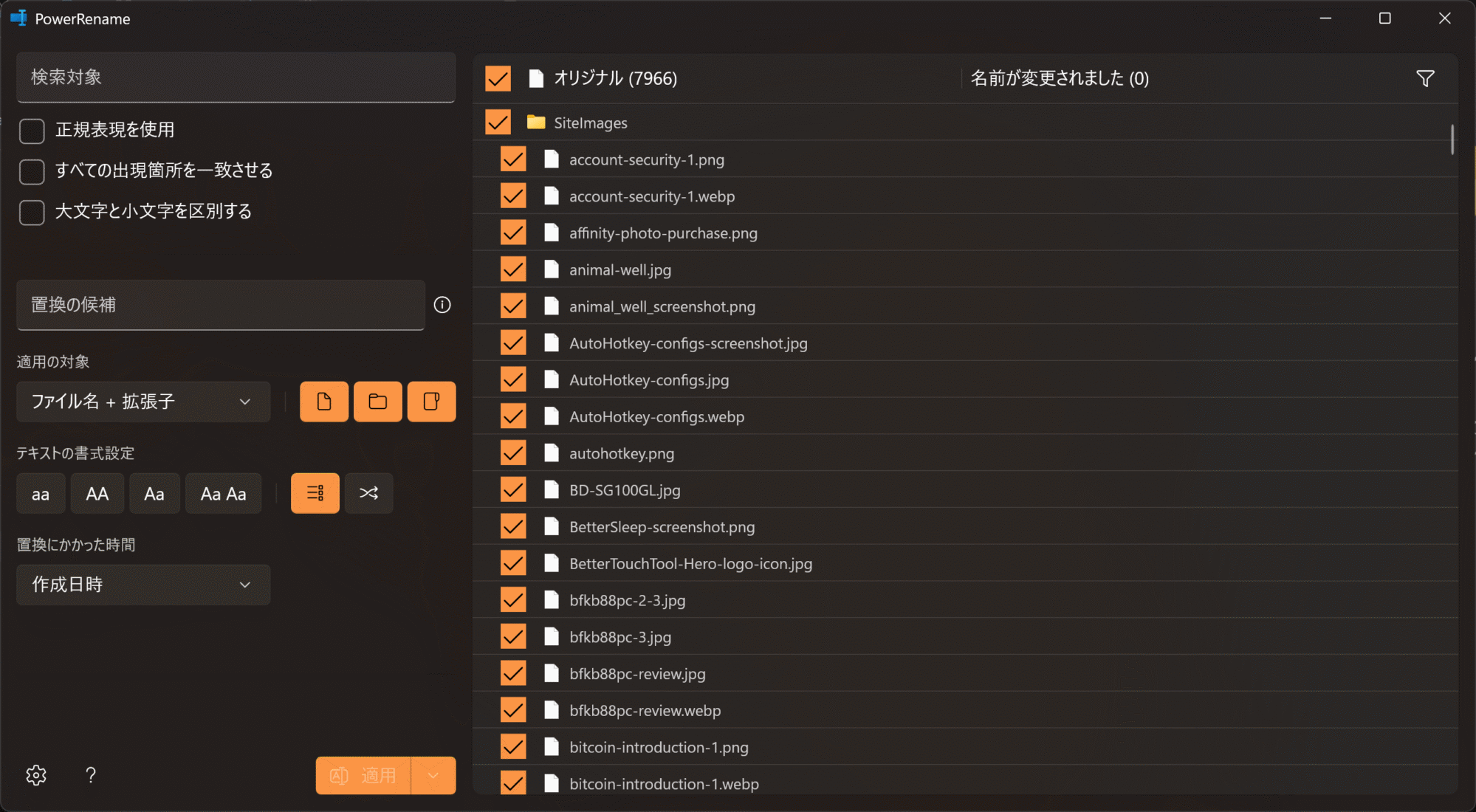The image size is (1476, 812).
Task: Uncheck animal-well.jpg file checkbox
Action: tap(512, 269)
